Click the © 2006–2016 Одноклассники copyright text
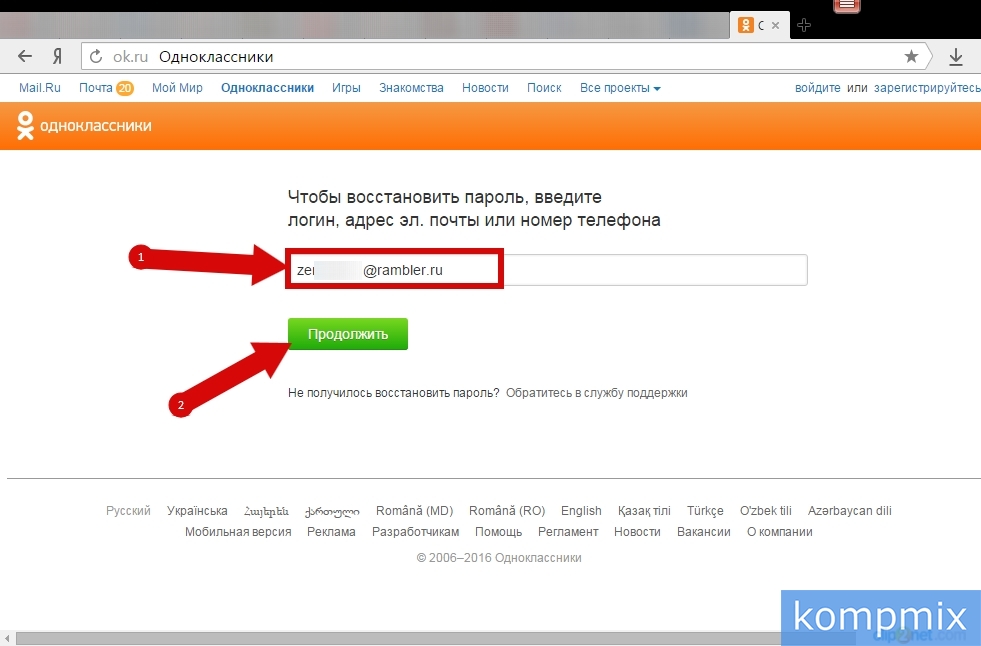This screenshot has width=981, height=646. [x=499, y=558]
